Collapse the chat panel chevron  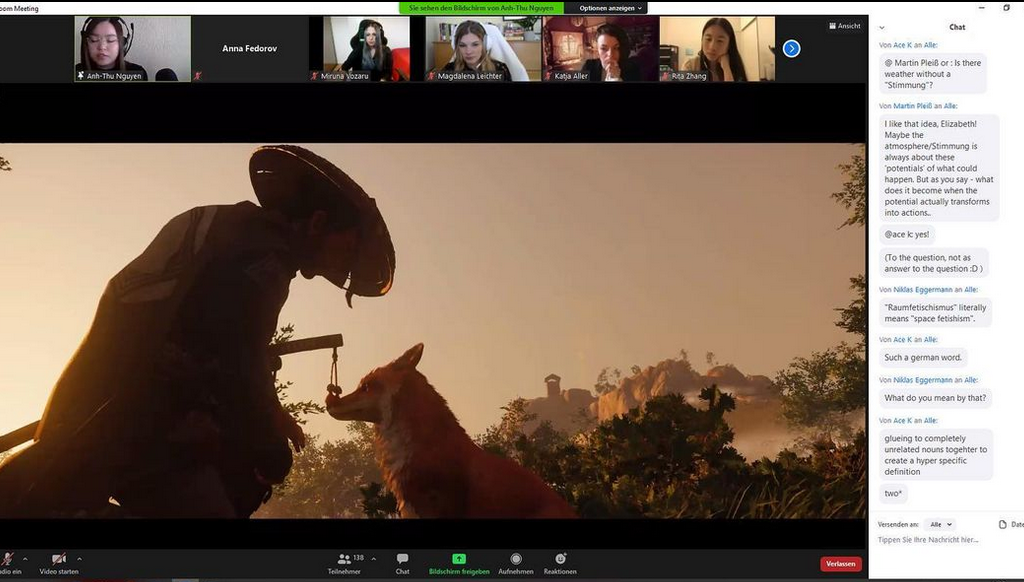coord(882,27)
